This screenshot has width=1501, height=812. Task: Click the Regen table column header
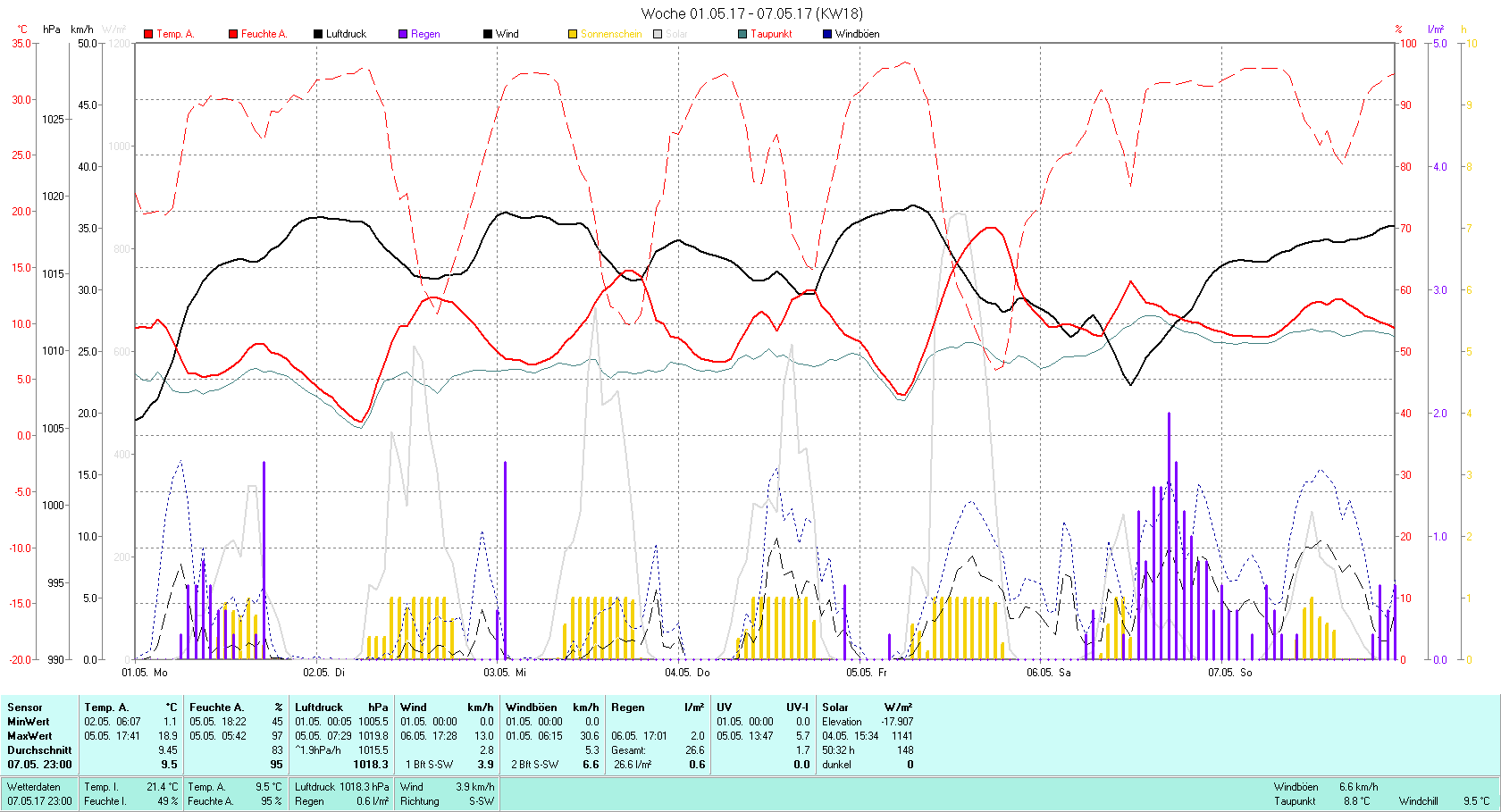tap(628, 707)
